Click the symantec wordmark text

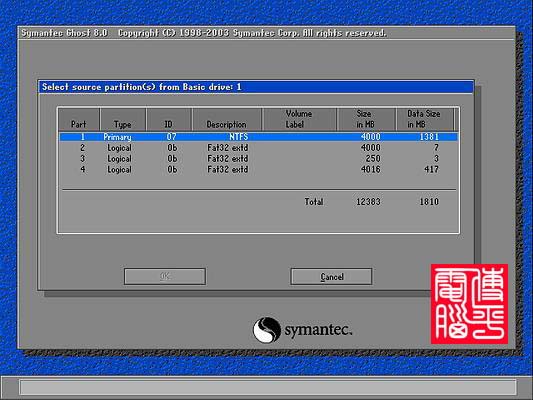(x=318, y=330)
